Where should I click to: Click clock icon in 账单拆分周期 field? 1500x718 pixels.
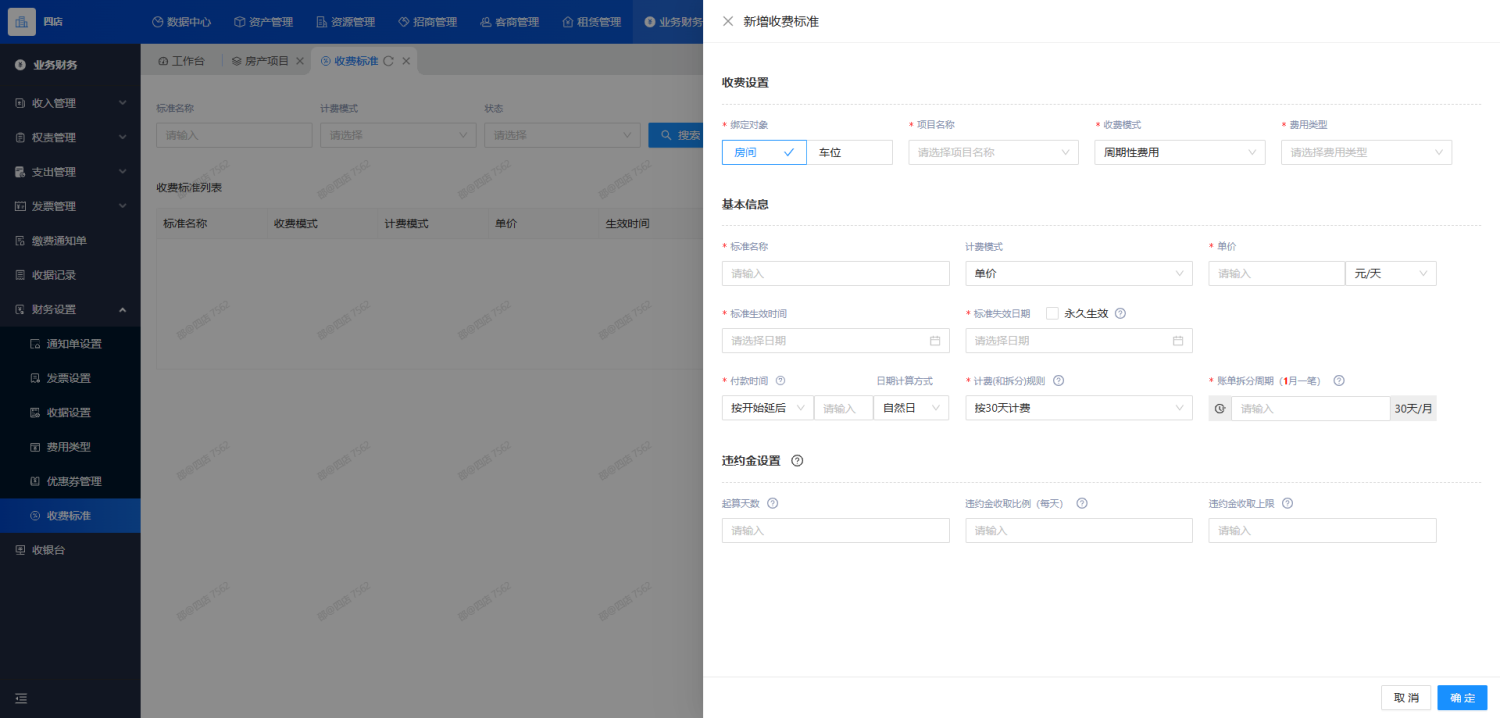point(1220,409)
